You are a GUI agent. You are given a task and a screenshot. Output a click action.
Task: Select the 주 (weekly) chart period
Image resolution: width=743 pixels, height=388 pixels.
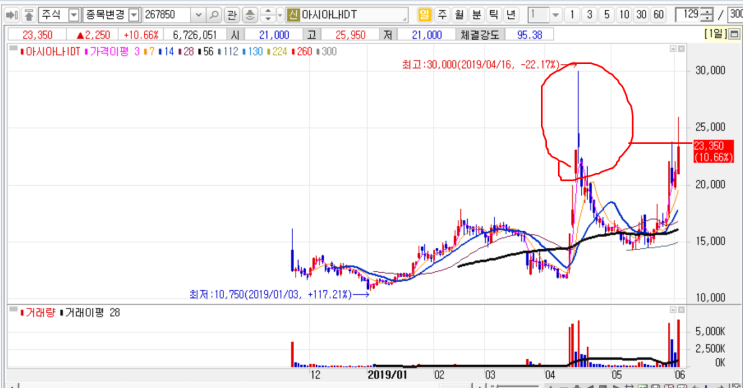click(442, 15)
